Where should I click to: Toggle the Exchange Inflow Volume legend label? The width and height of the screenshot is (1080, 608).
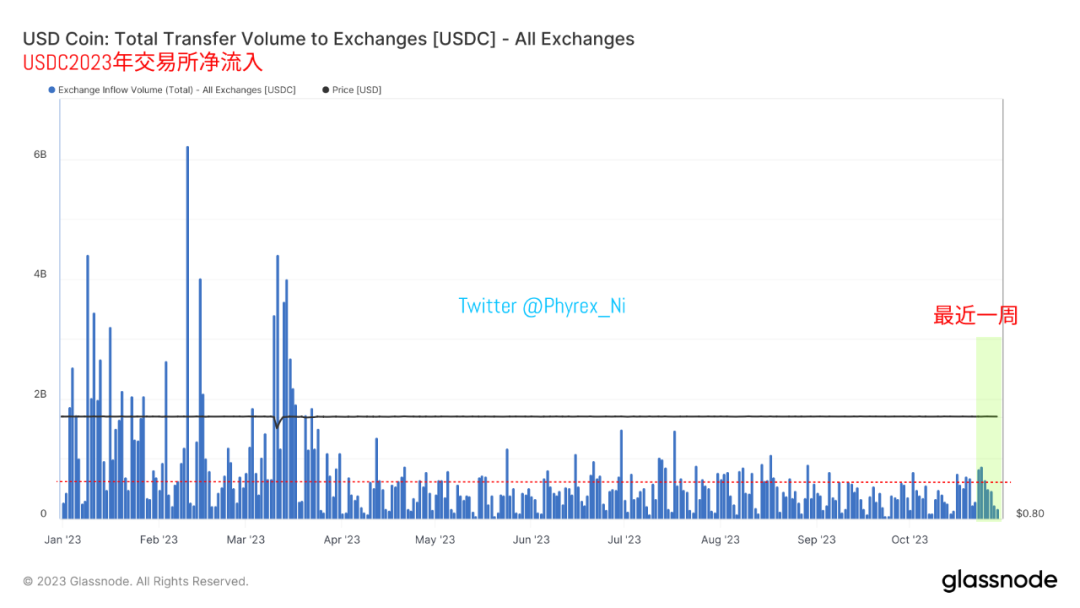point(177,90)
